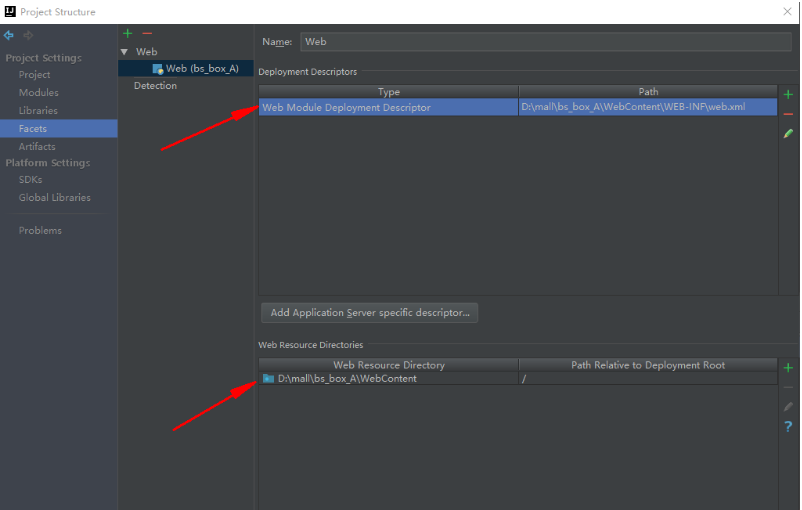Image resolution: width=802 pixels, height=510 pixels.
Task: Add deployment descriptor with green plus
Action: tap(788, 95)
